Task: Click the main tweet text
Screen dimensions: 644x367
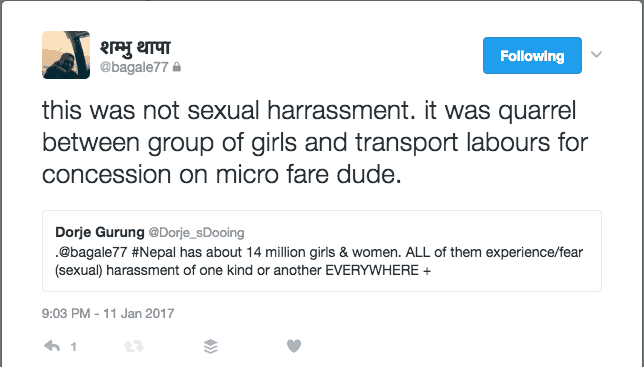Action: pos(315,142)
